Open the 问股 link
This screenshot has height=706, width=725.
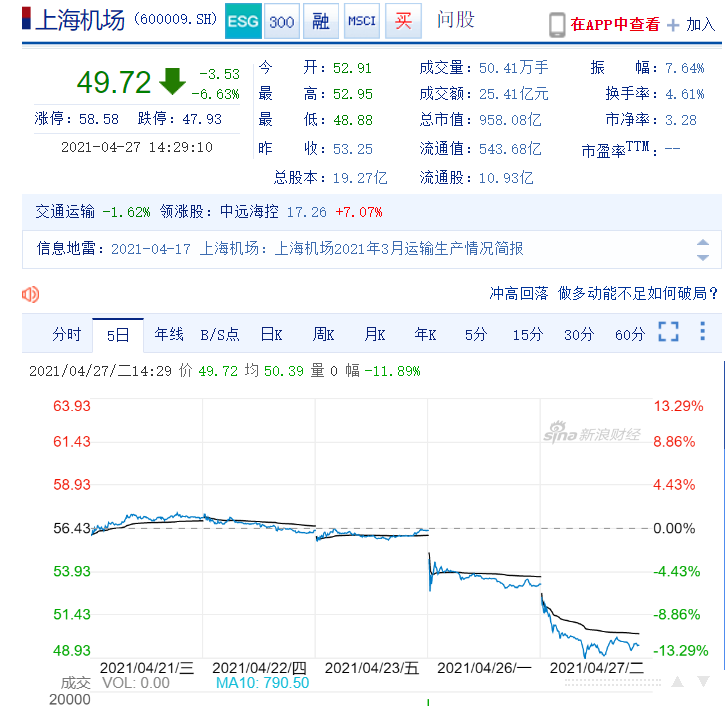point(456,19)
